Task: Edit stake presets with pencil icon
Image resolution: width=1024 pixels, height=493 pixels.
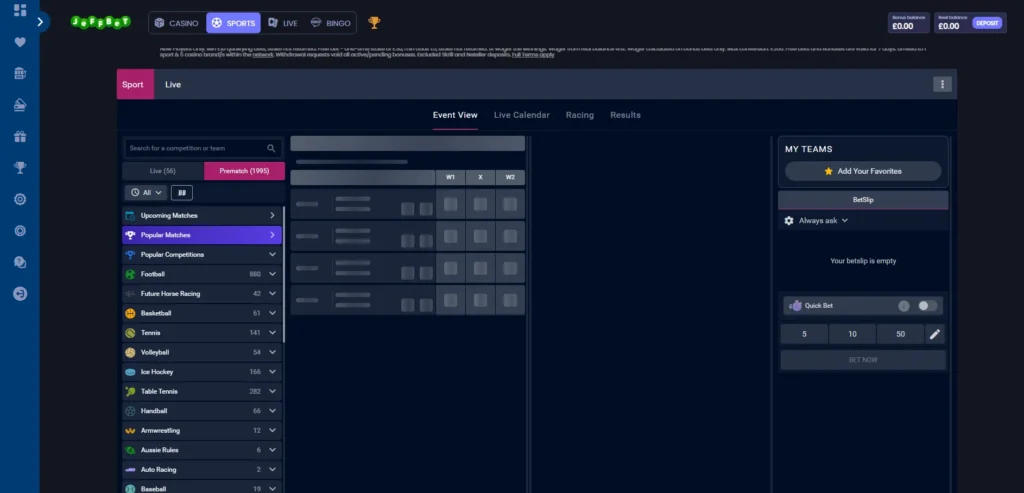Action: (935, 334)
